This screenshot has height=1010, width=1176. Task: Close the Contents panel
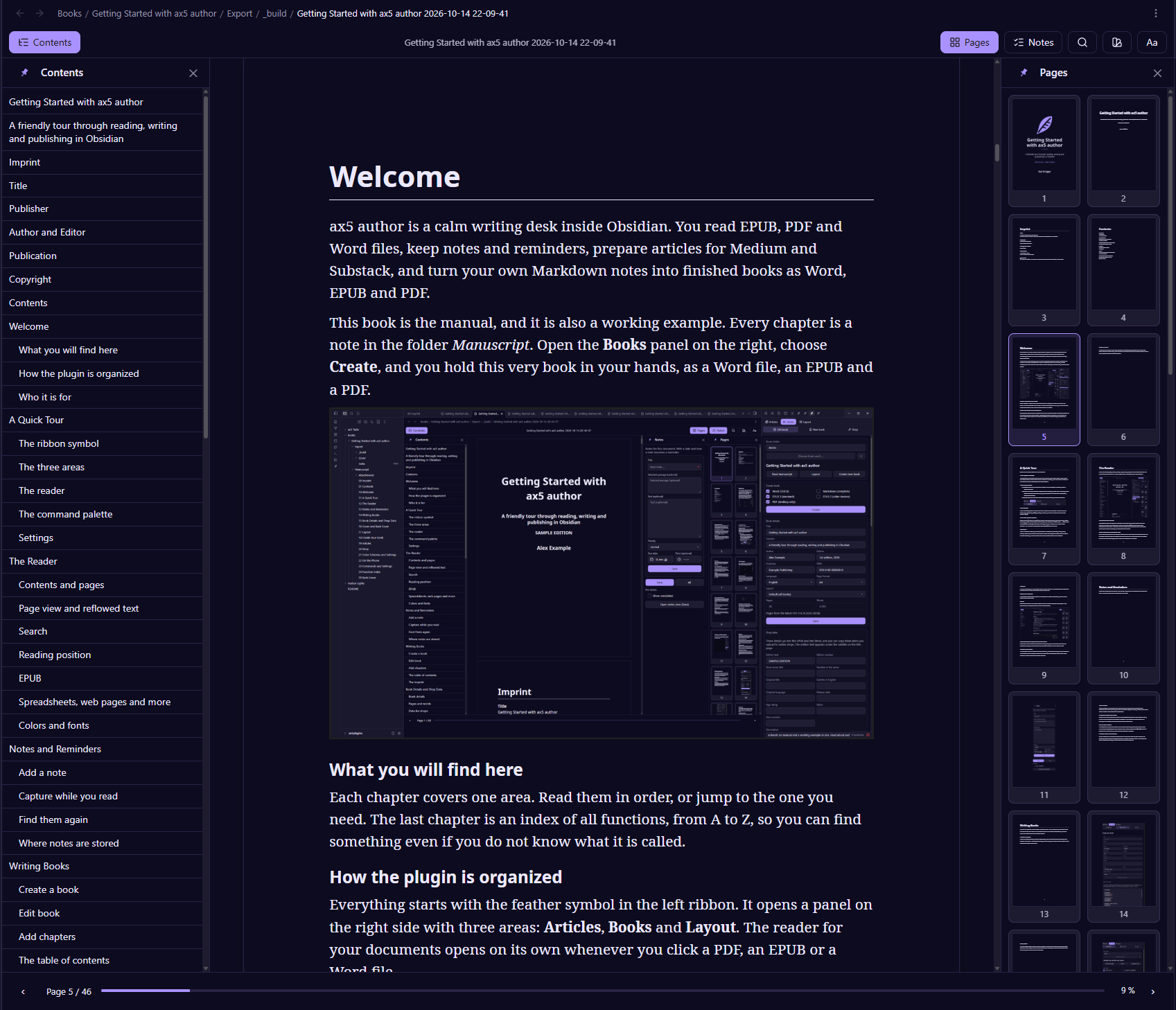point(193,73)
